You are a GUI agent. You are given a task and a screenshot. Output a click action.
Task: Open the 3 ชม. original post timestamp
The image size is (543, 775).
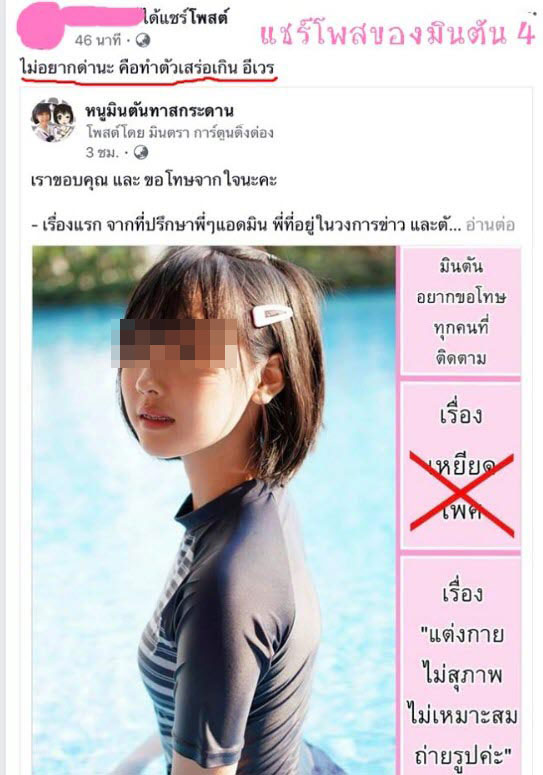[102, 152]
